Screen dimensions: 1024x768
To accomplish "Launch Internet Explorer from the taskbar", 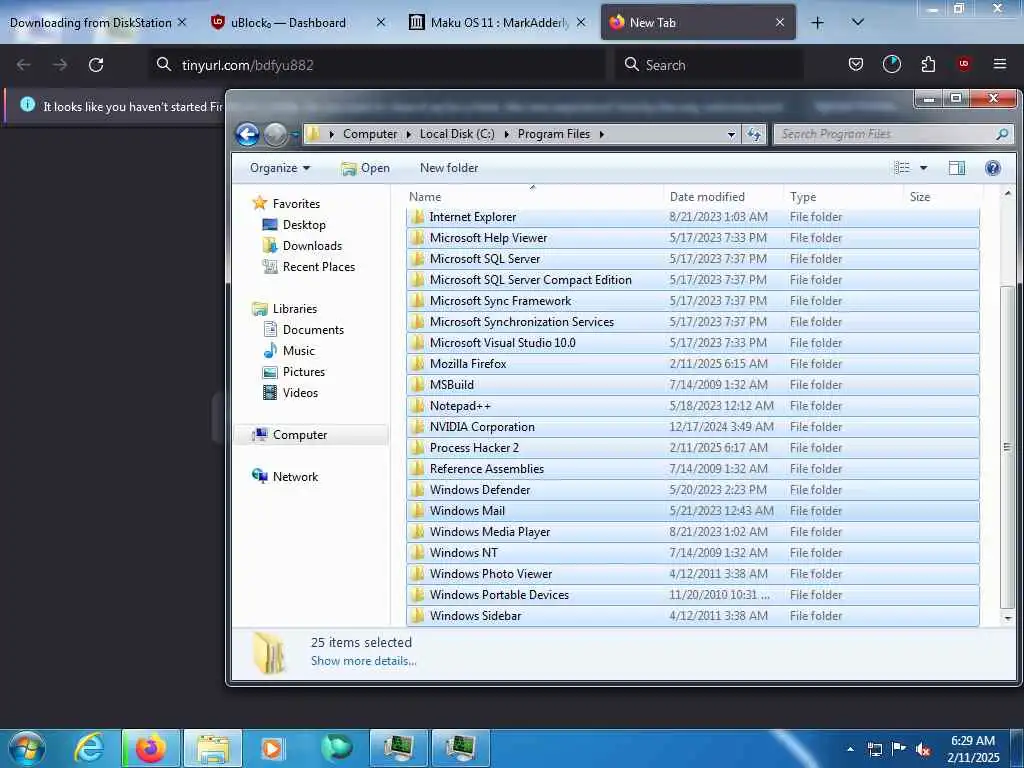I will click(89, 748).
